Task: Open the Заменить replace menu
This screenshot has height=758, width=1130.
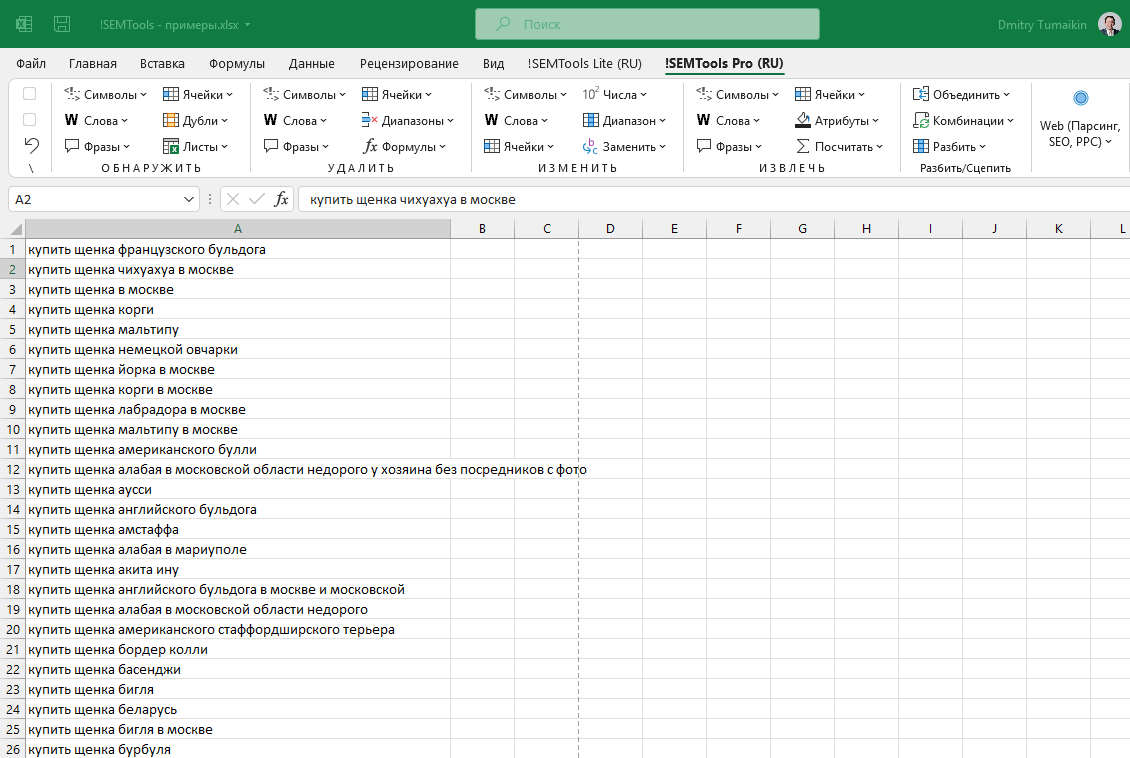Action: pos(624,146)
